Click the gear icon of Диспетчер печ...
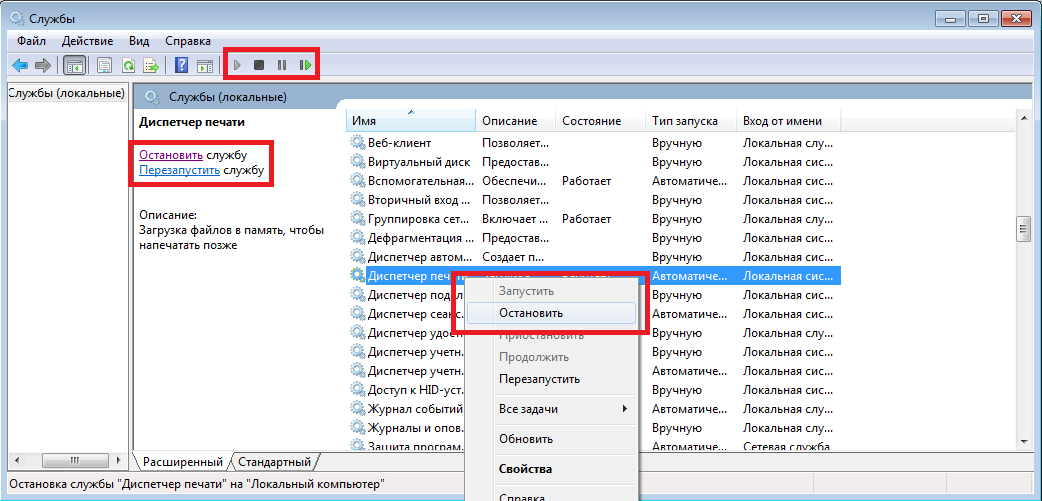1042x501 pixels. click(358, 275)
